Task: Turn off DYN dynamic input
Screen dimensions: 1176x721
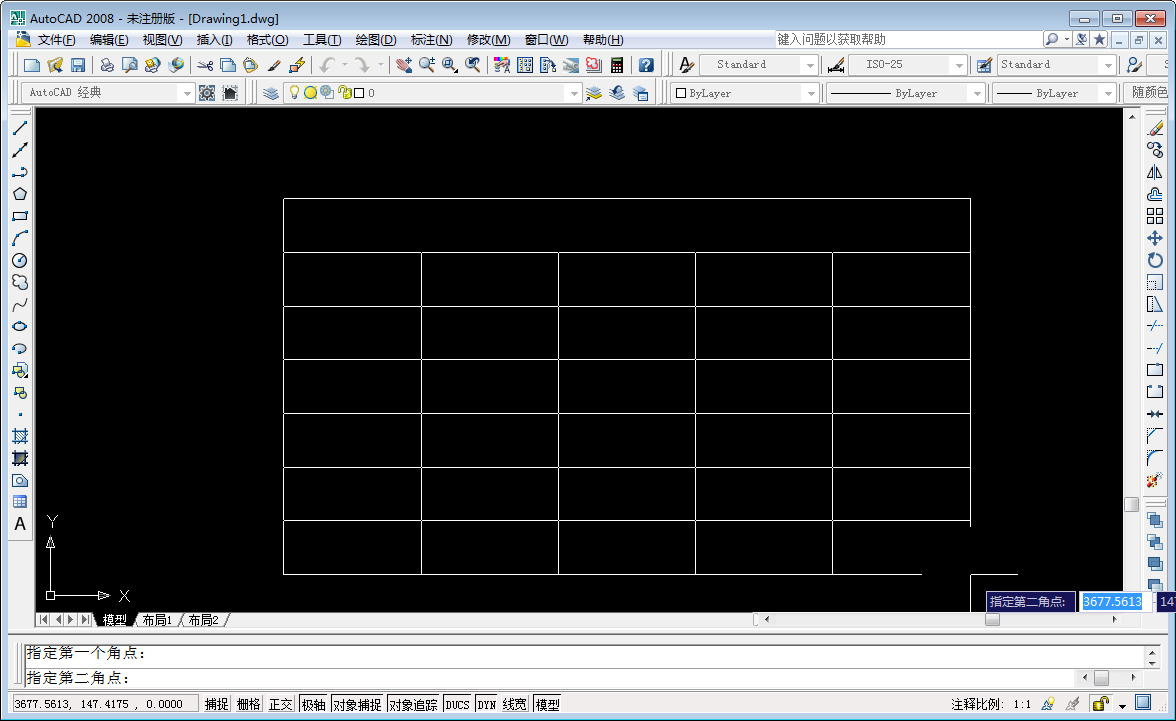Action: point(485,703)
